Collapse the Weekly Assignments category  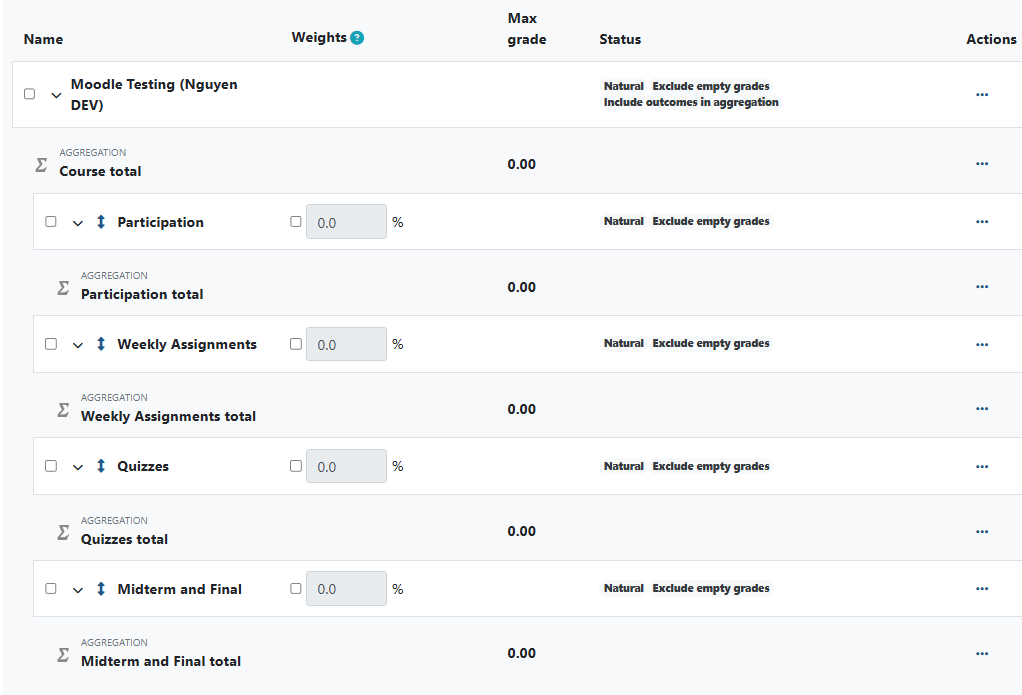click(x=78, y=343)
